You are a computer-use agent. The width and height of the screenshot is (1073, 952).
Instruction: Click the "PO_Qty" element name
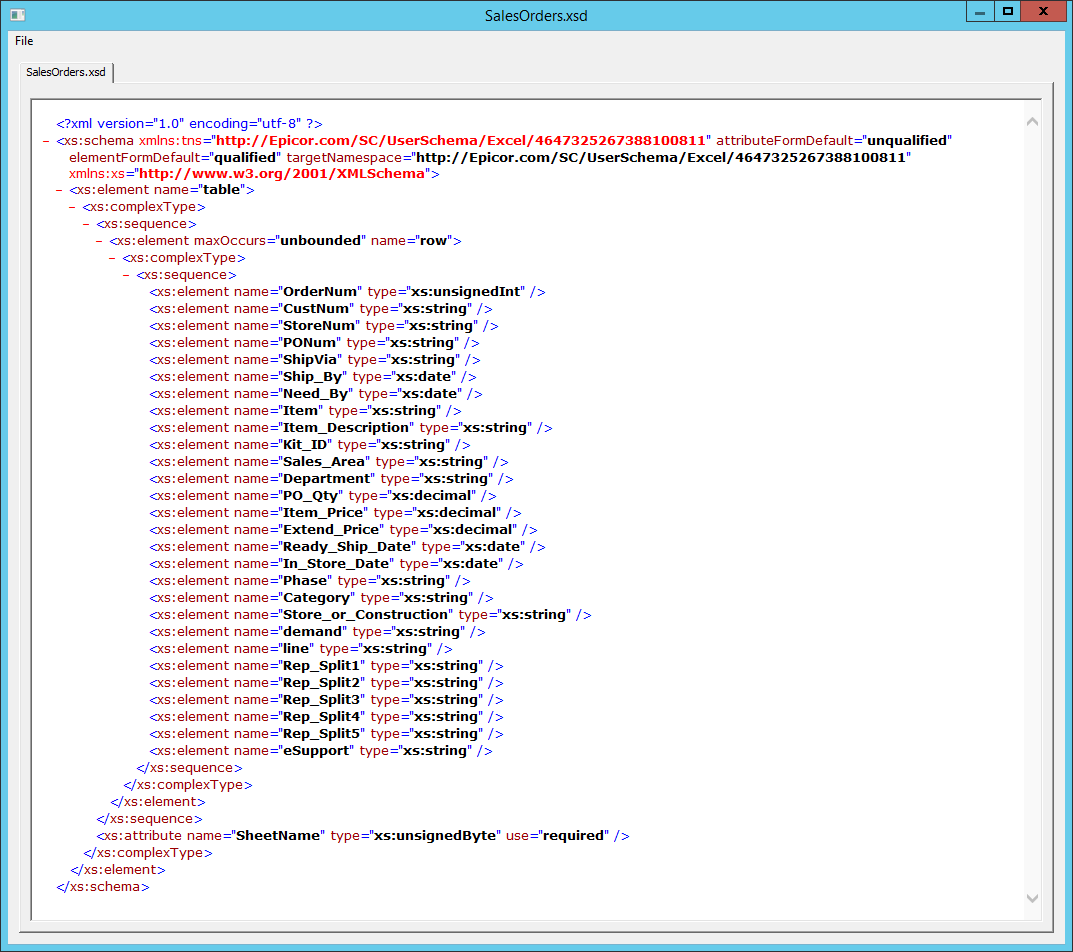(x=311, y=496)
